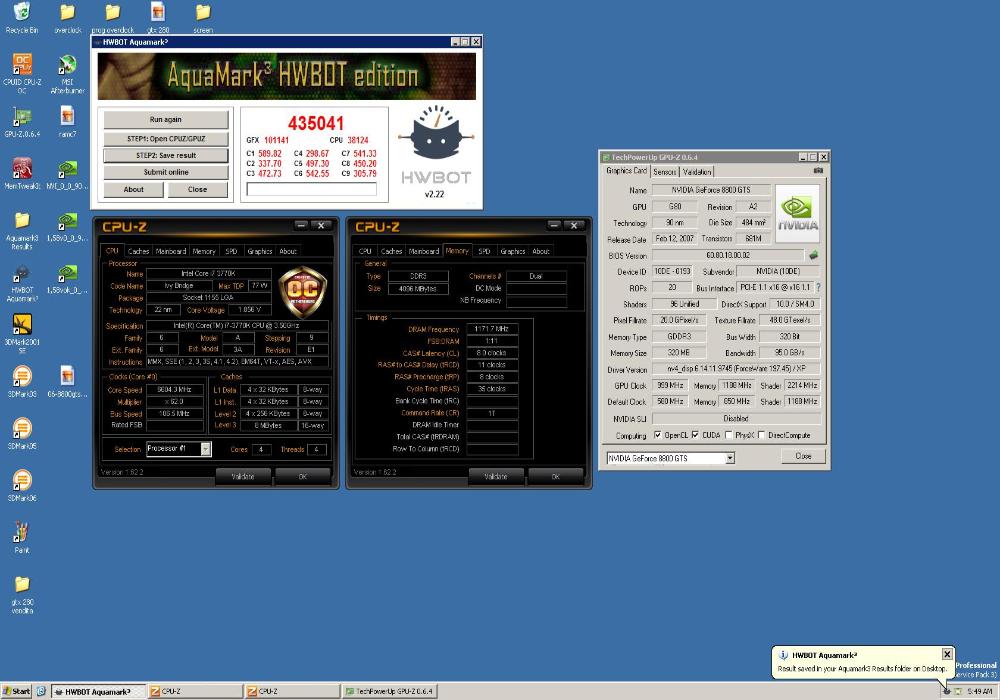Switch to TechPowerUp GPU-Z taskbar button
This screenshot has height=700, width=1000.
[389, 692]
